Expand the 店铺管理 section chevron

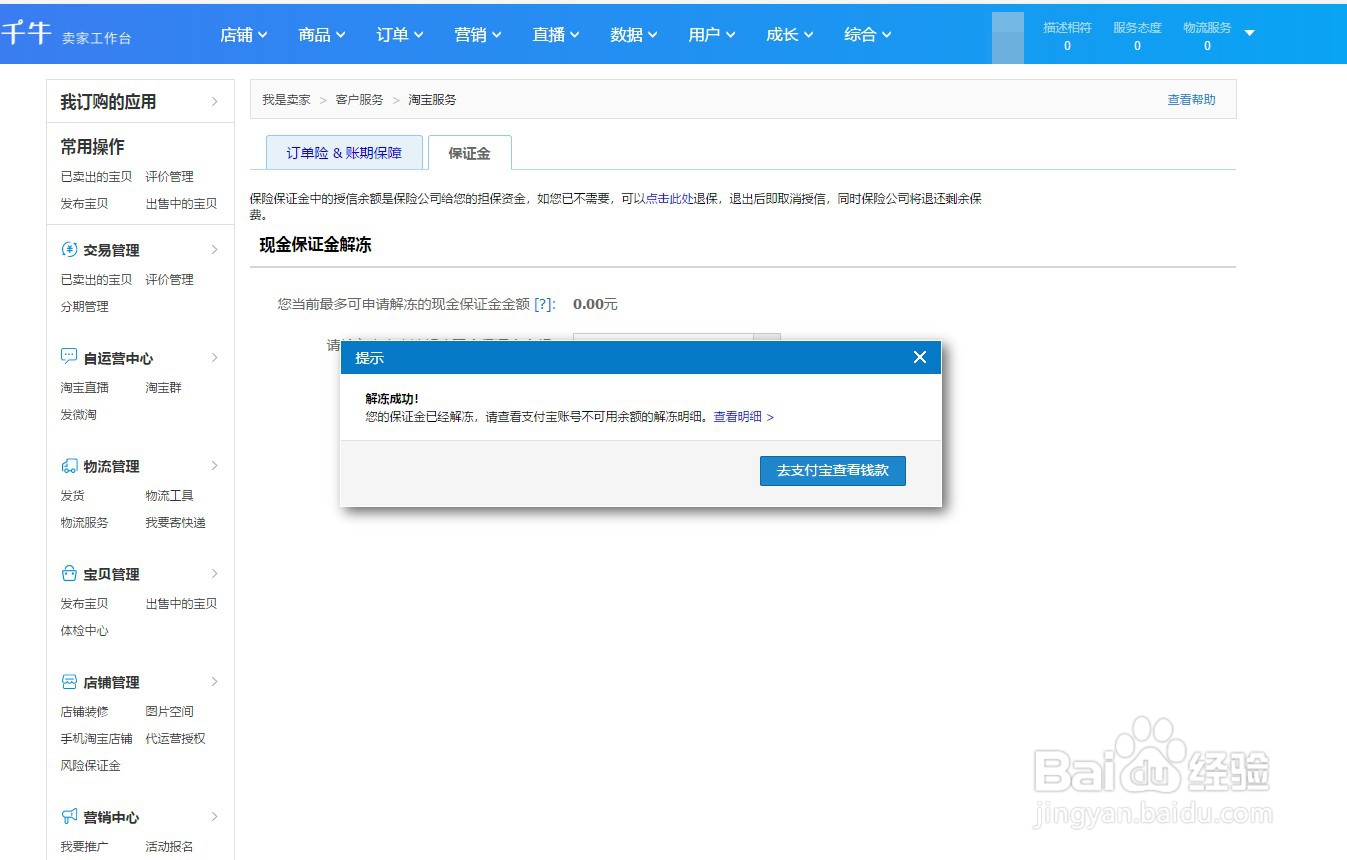pyautogui.click(x=214, y=682)
